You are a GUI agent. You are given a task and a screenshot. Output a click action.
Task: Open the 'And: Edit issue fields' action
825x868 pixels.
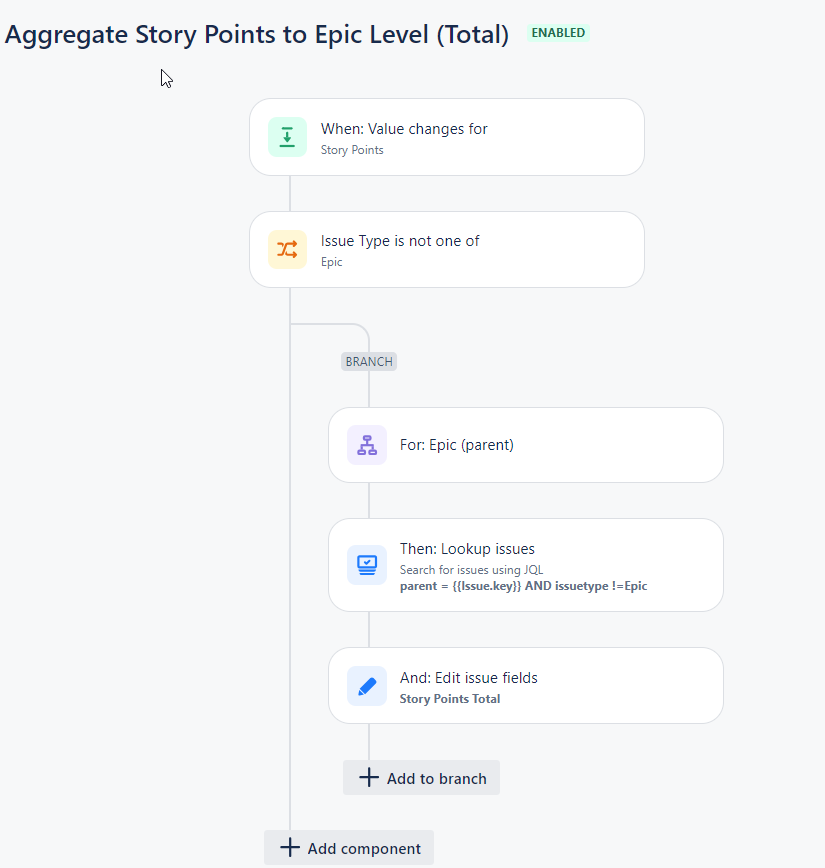point(526,686)
